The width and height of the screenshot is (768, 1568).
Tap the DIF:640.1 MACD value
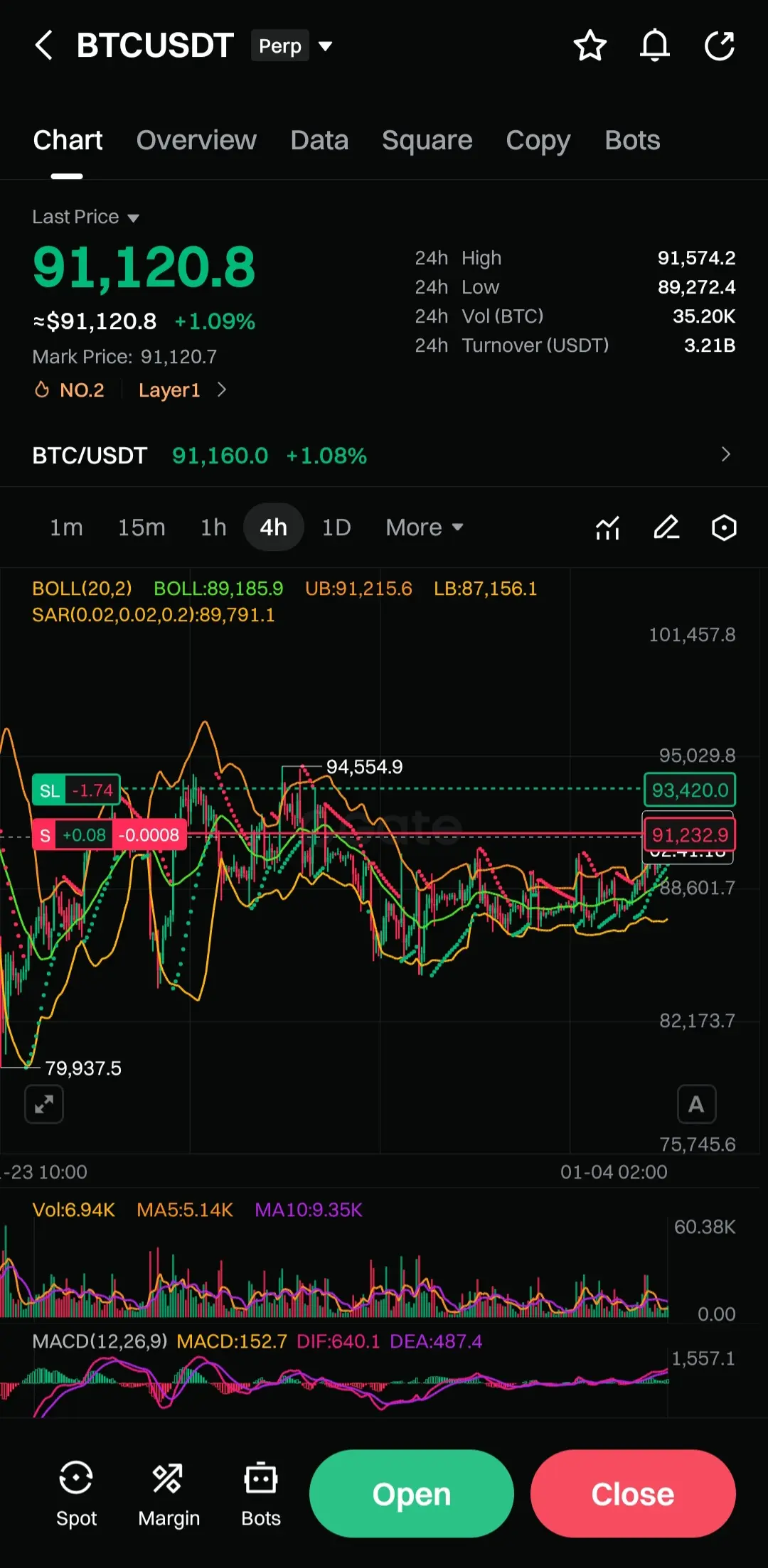[x=338, y=1341]
